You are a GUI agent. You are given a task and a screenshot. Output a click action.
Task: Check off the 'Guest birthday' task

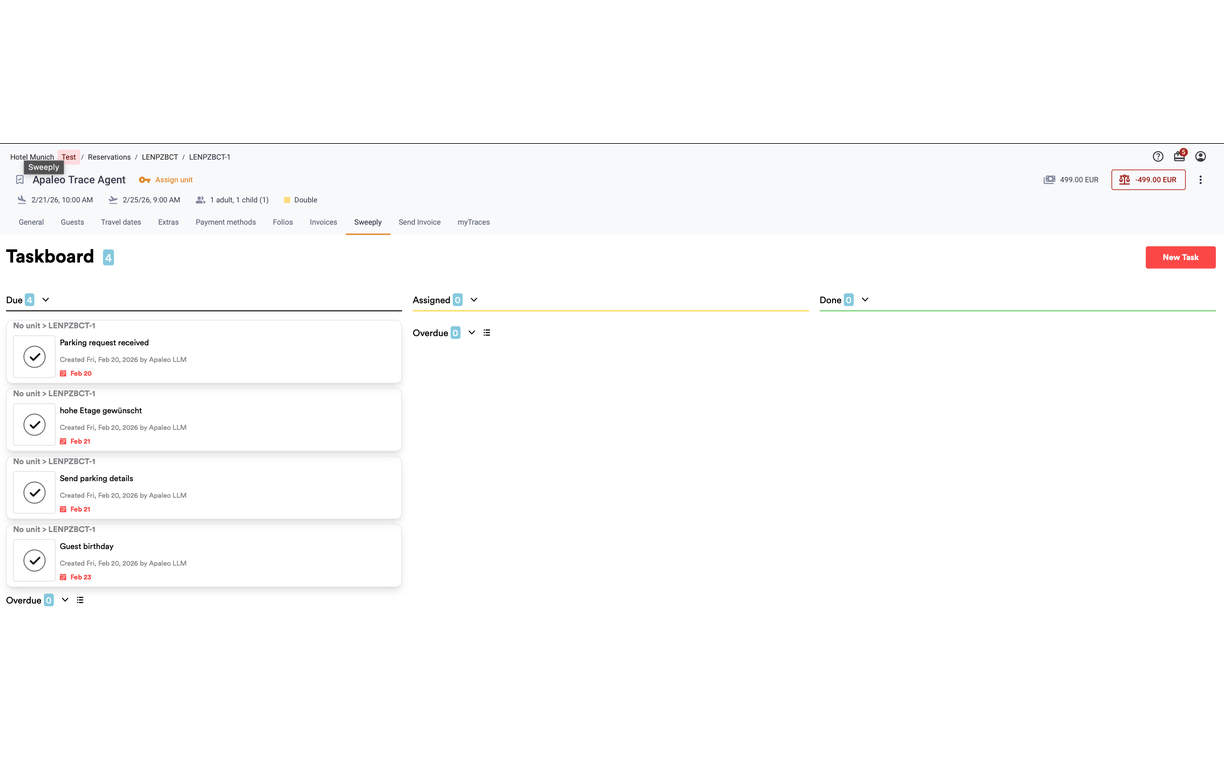click(x=34, y=560)
